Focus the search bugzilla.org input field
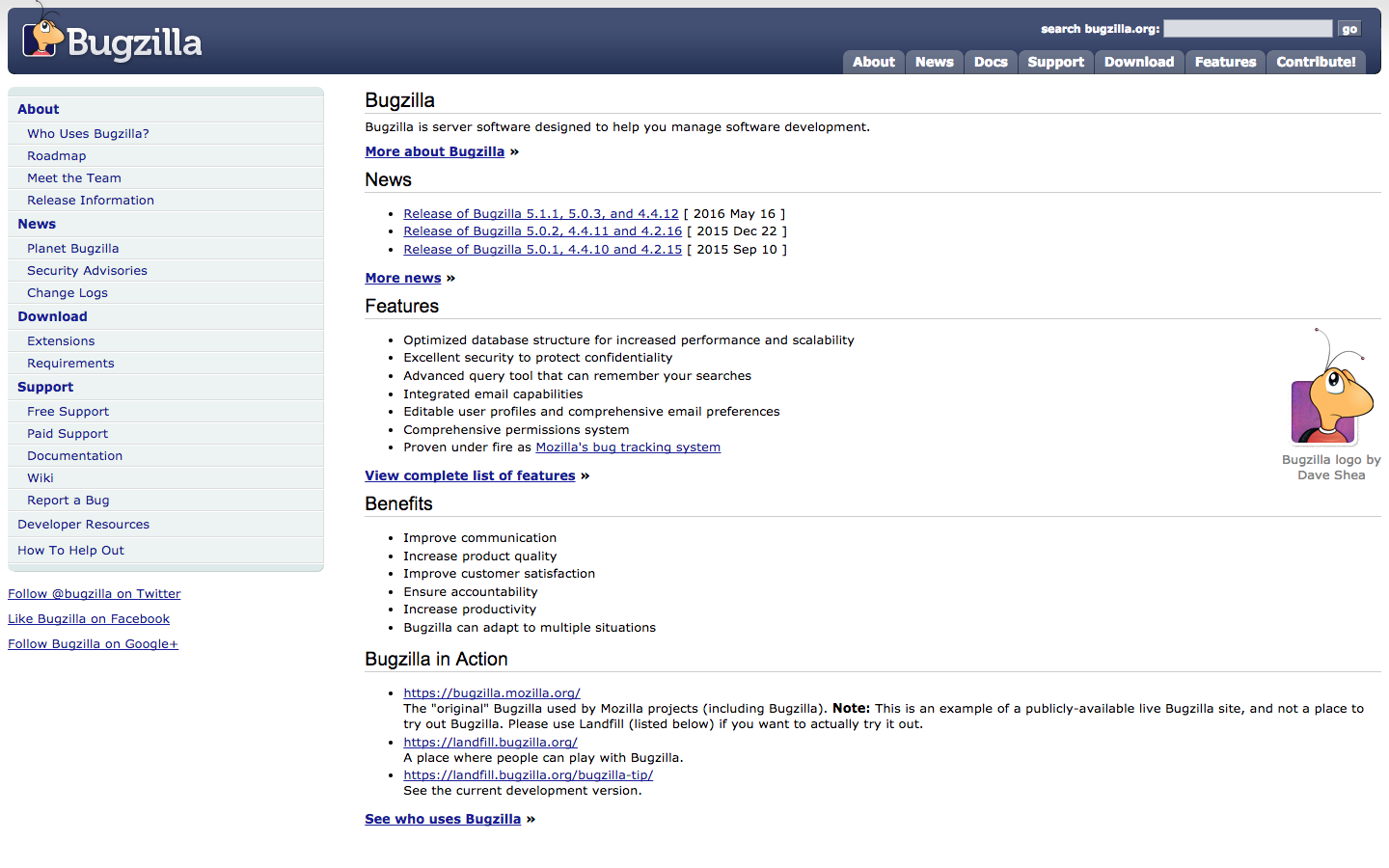Viewport: 1389px width, 868px height. click(x=1248, y=29)
